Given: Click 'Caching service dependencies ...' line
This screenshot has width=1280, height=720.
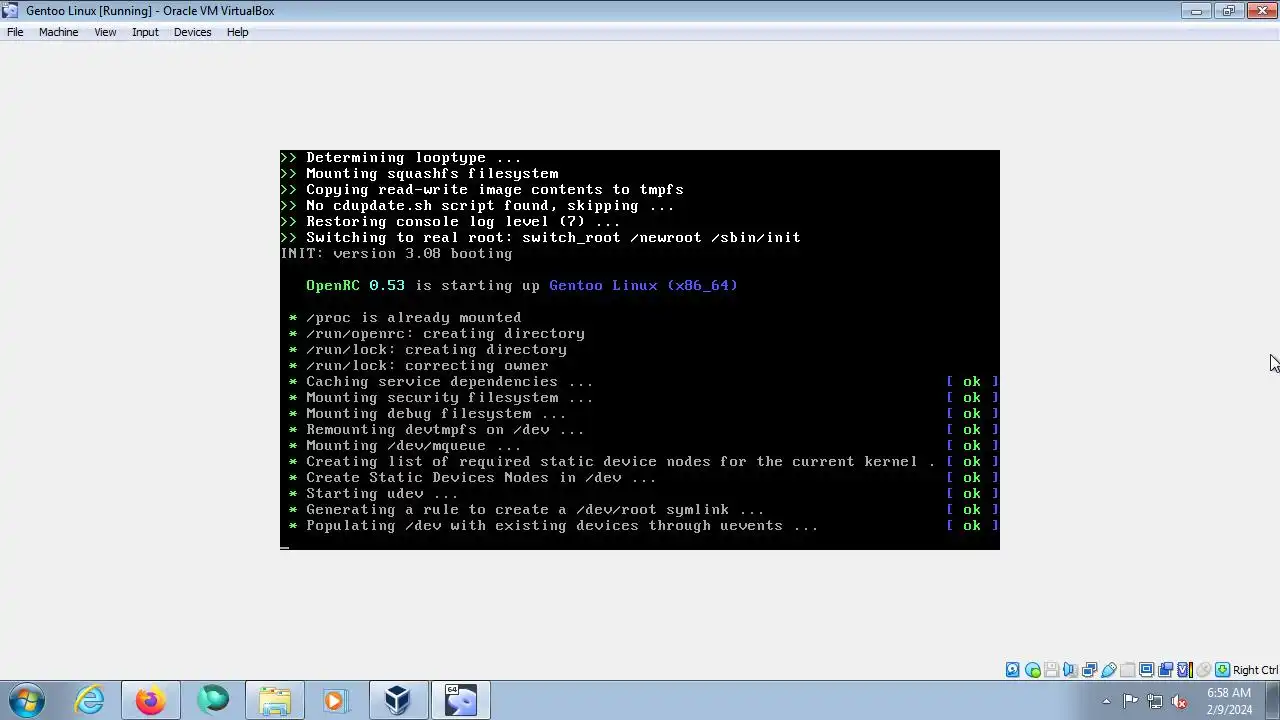Looking at the screenshot, I should 449,382.
